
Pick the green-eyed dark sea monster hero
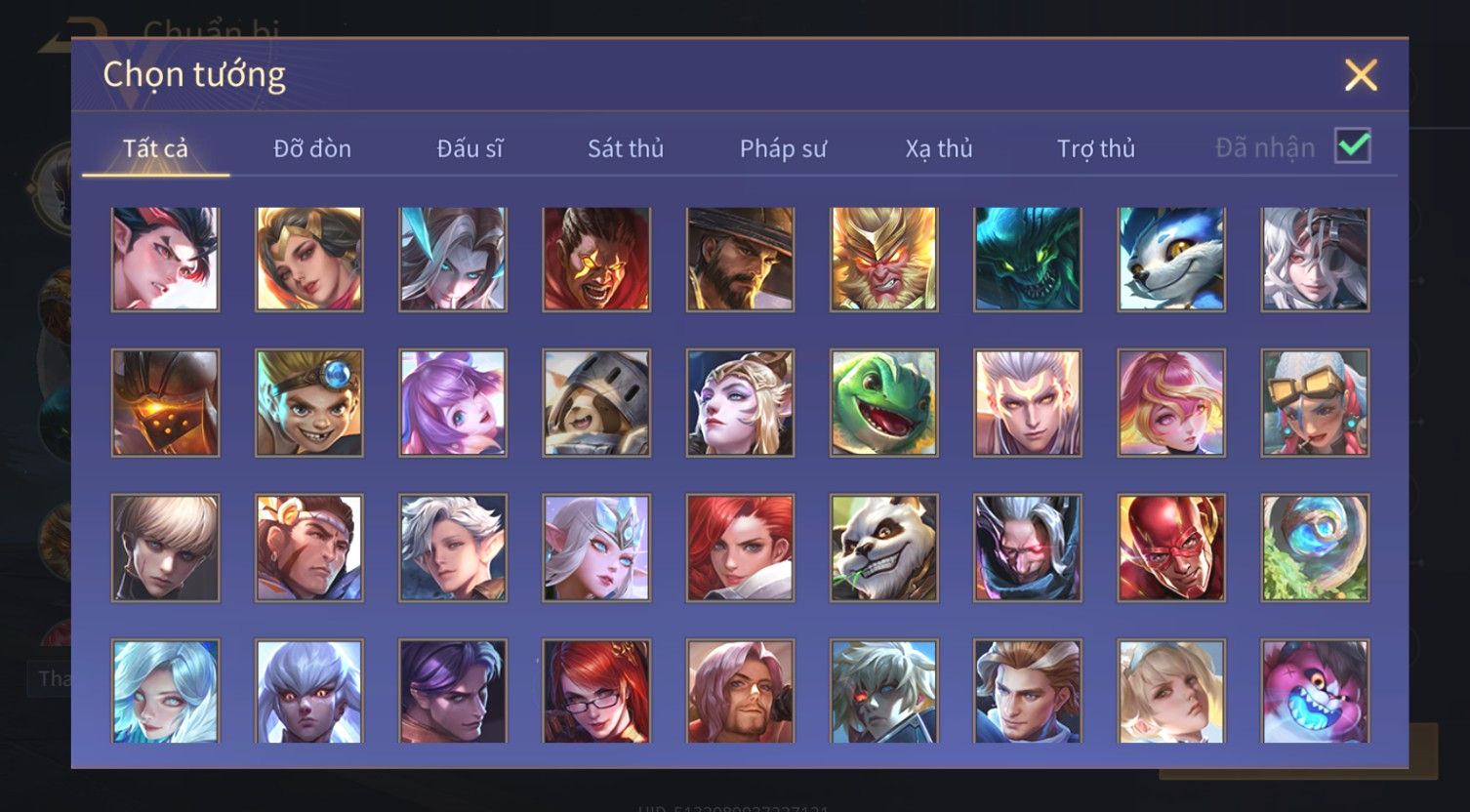click(x=1028, y=259)
